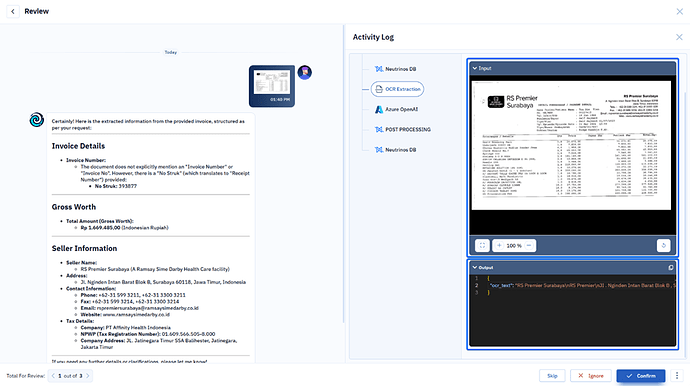690x386 pixels.
Task: Close the Review page with top X
Action: (x=679, y=11)
